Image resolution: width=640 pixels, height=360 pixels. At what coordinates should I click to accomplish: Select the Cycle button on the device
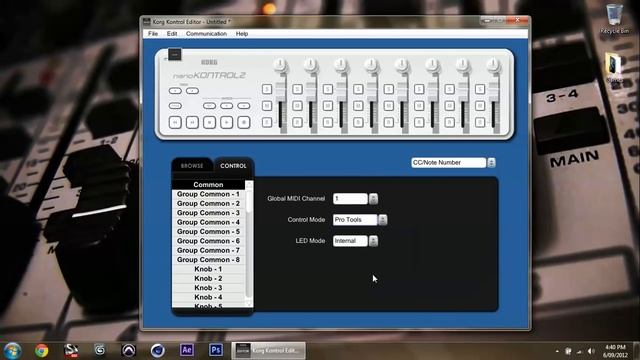175,106
